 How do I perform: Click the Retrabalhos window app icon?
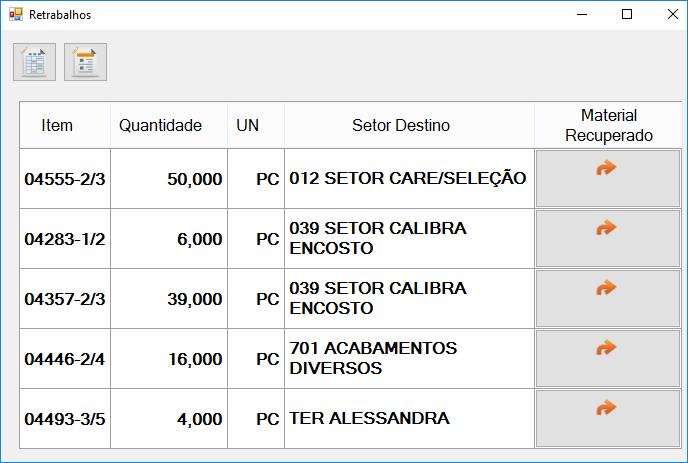(16, 14)
